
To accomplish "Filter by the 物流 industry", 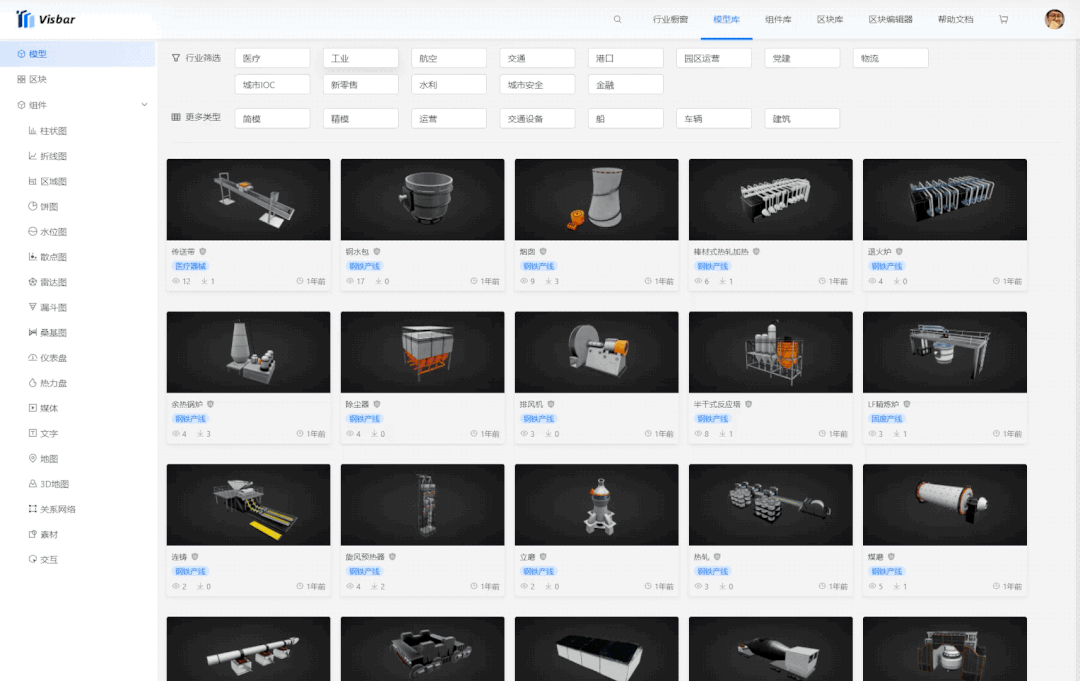I will pyautogui.click(x=890, y=59).
